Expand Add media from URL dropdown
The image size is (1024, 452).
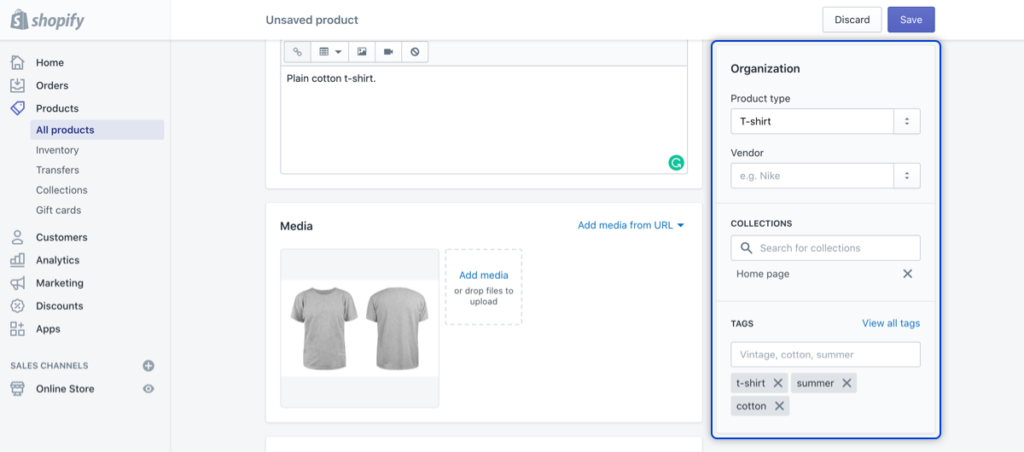[631, 225]
